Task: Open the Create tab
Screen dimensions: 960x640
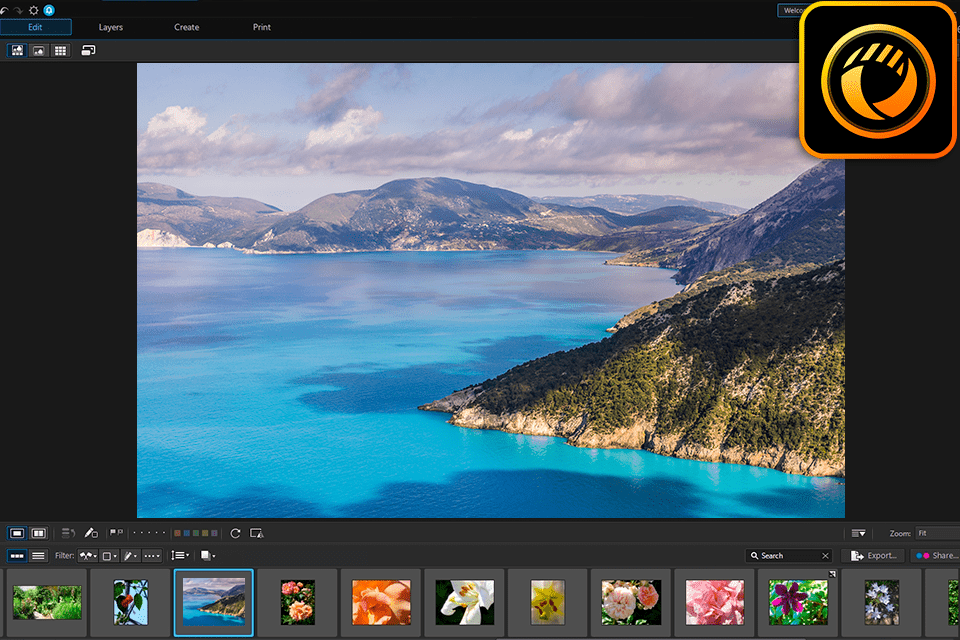Action: click(187, 27)
